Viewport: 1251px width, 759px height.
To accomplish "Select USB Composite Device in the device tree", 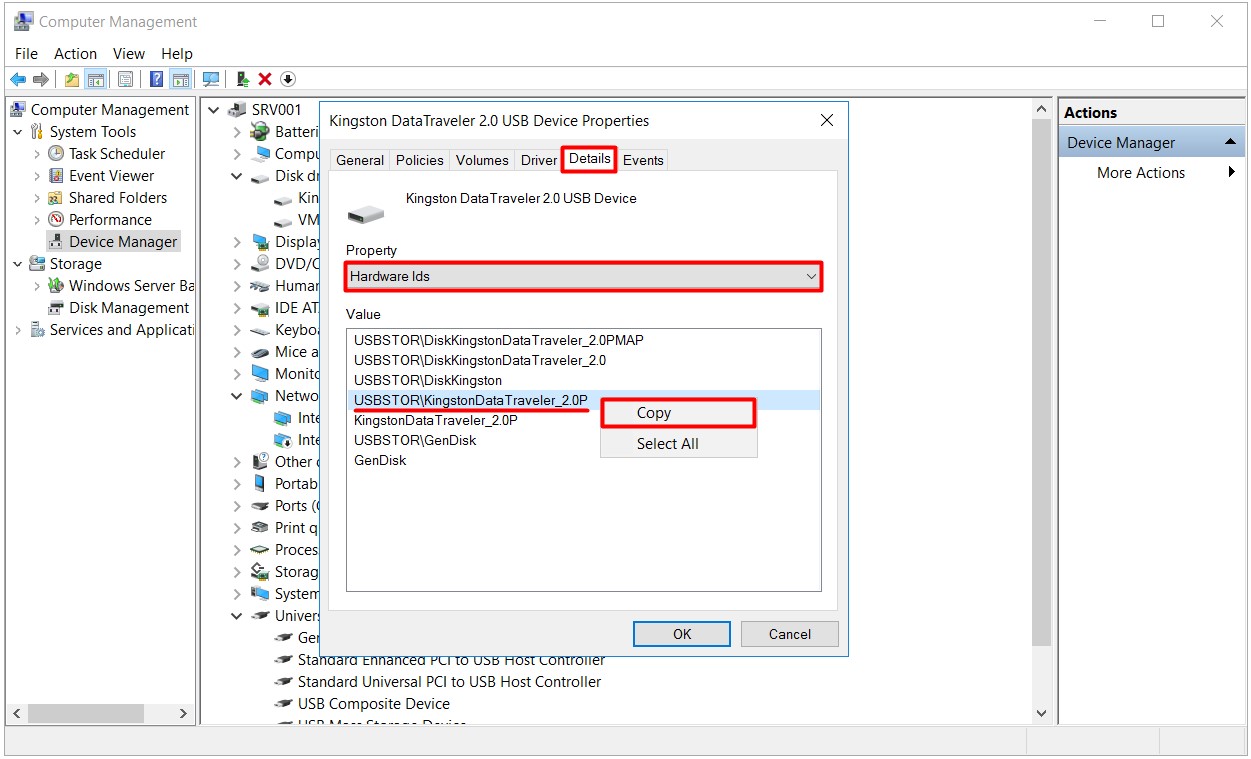I will click(374, 704).
